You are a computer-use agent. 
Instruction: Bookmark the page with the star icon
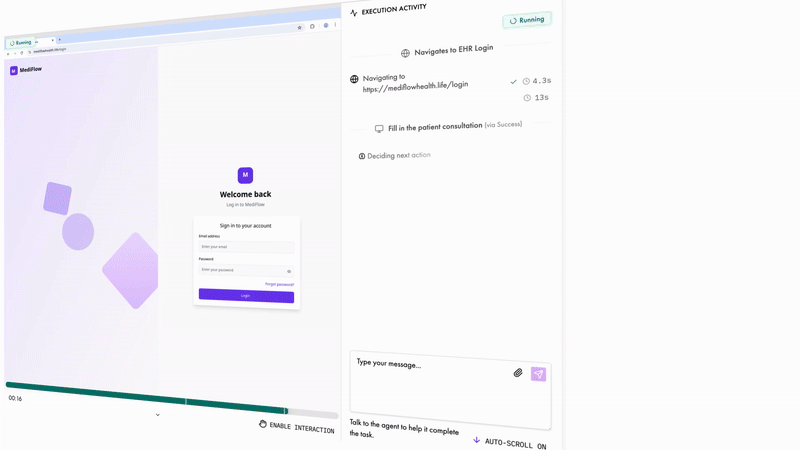pyautogui.click(x=299, y=28)
